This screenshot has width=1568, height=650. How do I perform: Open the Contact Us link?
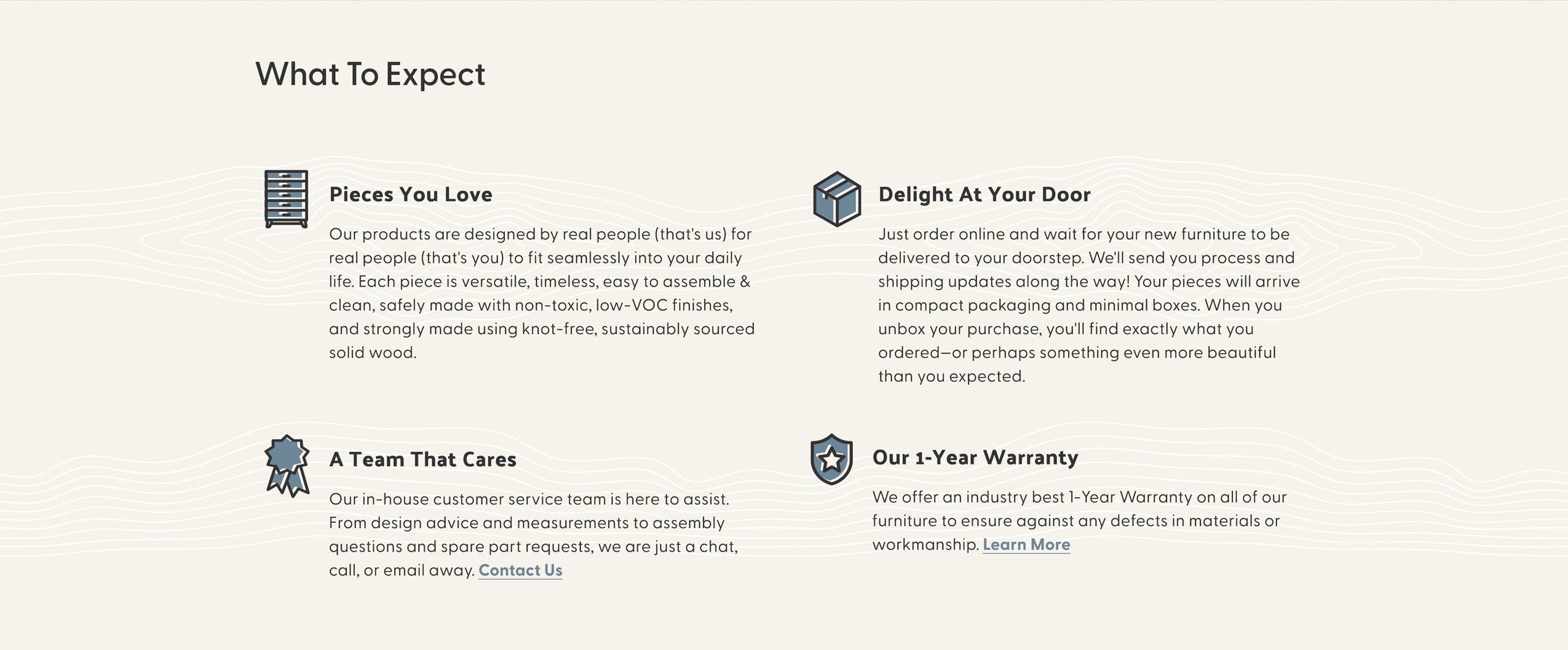pos(520,570)
